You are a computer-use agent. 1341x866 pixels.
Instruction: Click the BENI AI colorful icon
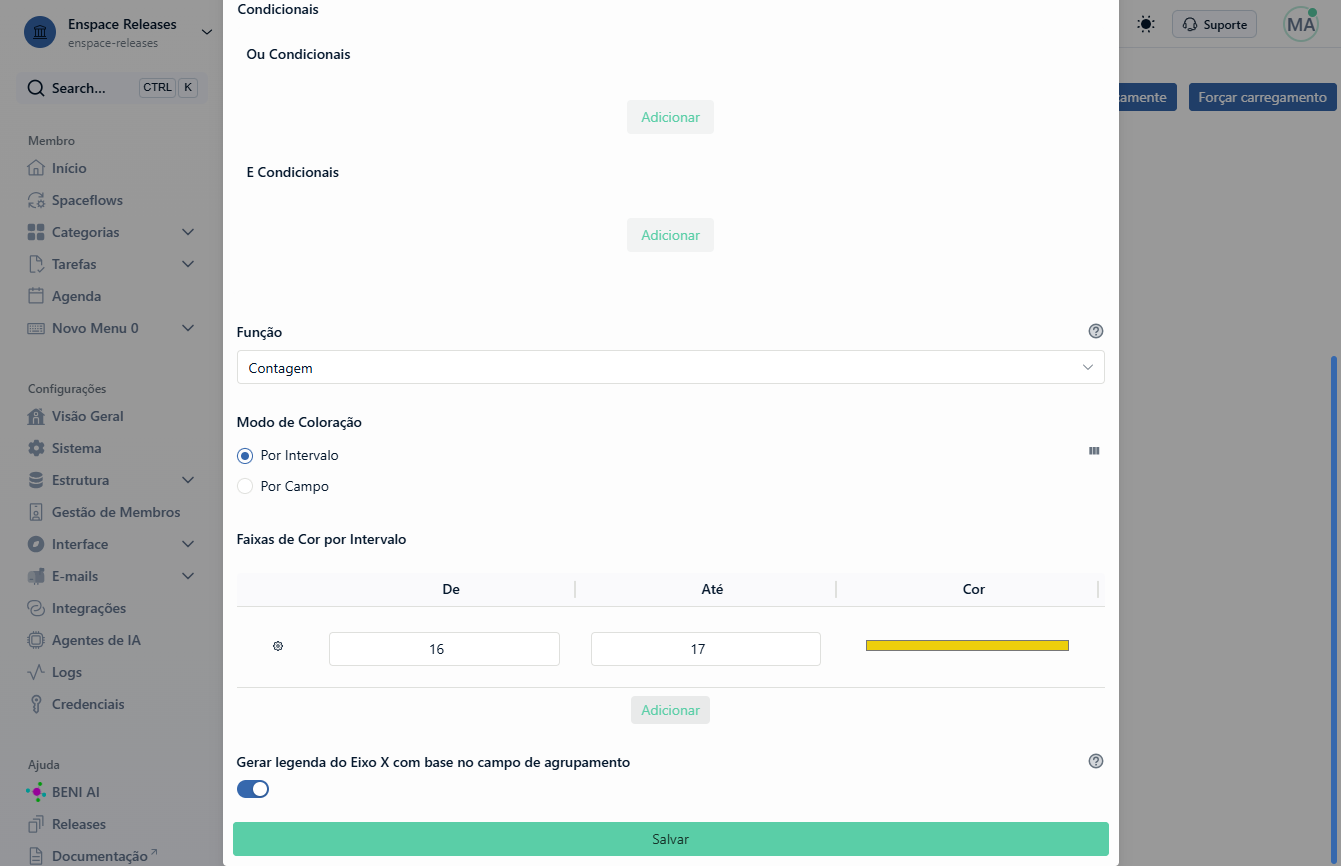[x=36, y=792]
